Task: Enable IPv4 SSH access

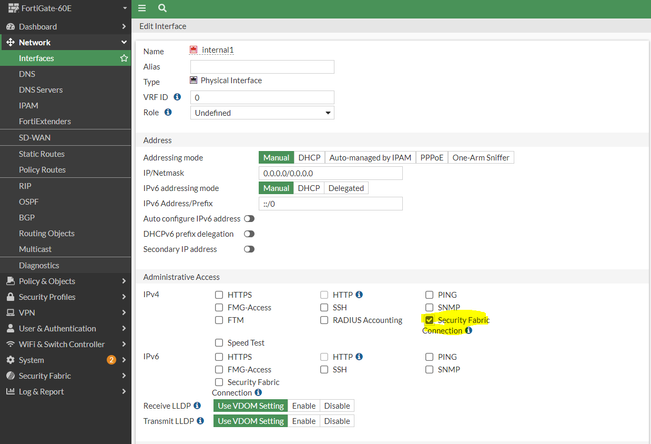Action: 324,307
